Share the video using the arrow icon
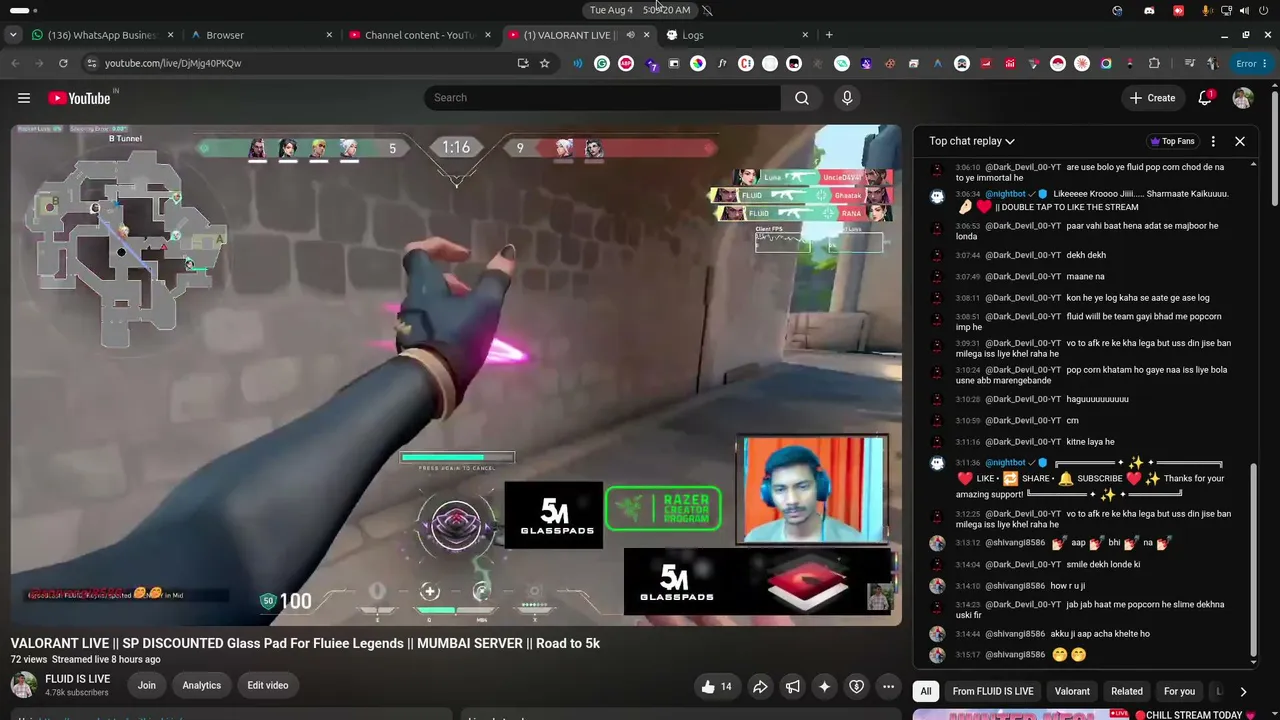This screenshot has height=720, width=1280. [x=760, y=686]
